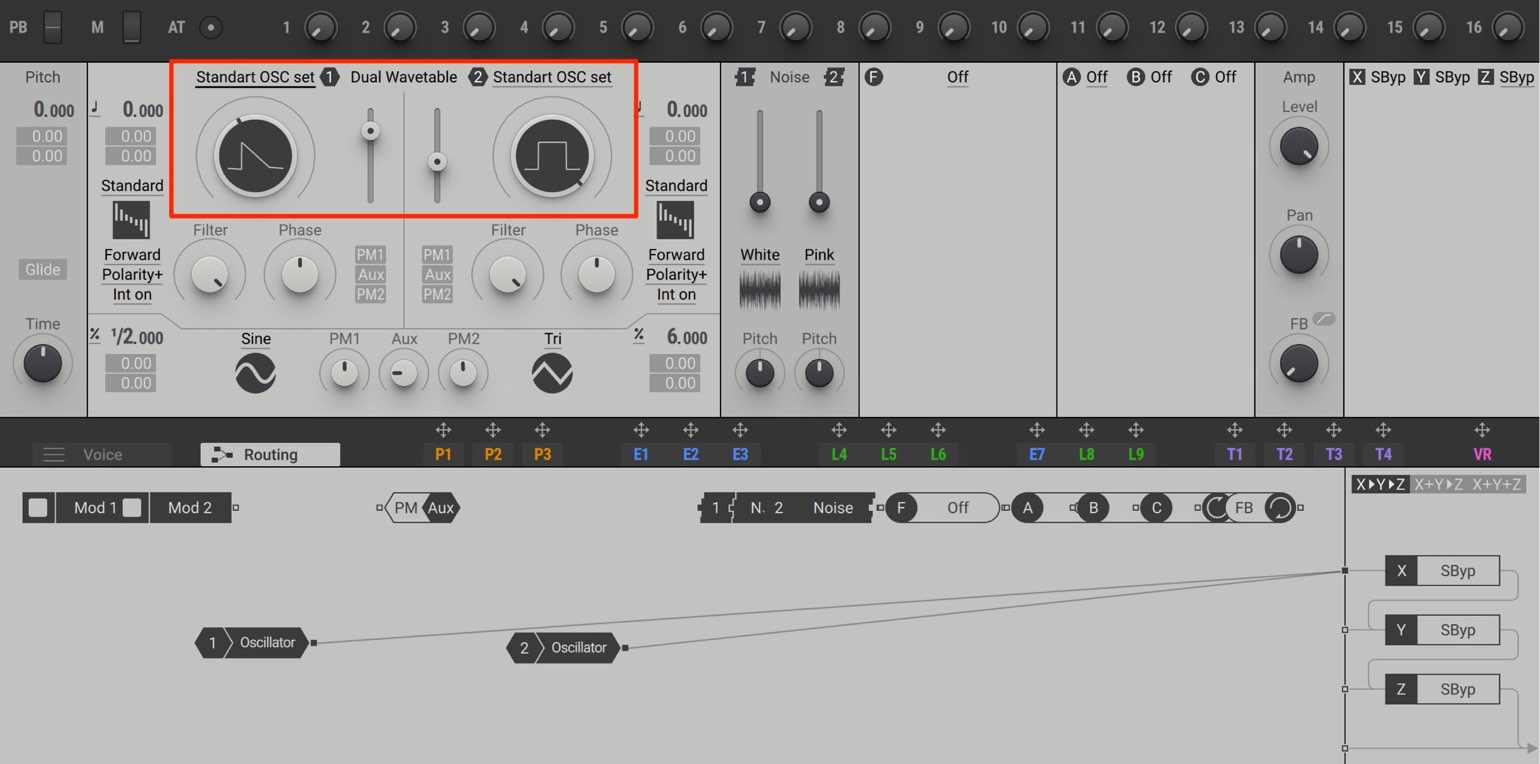Toggle the FB link switch in Amp
The image size is (1540, 764).
point(1324,320)
